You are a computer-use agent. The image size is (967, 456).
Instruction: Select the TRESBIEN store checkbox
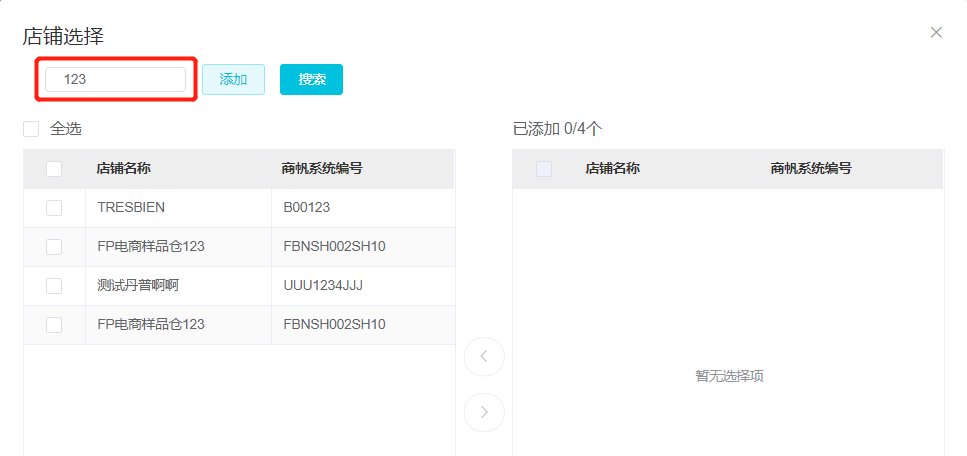[x=54, y=208]
